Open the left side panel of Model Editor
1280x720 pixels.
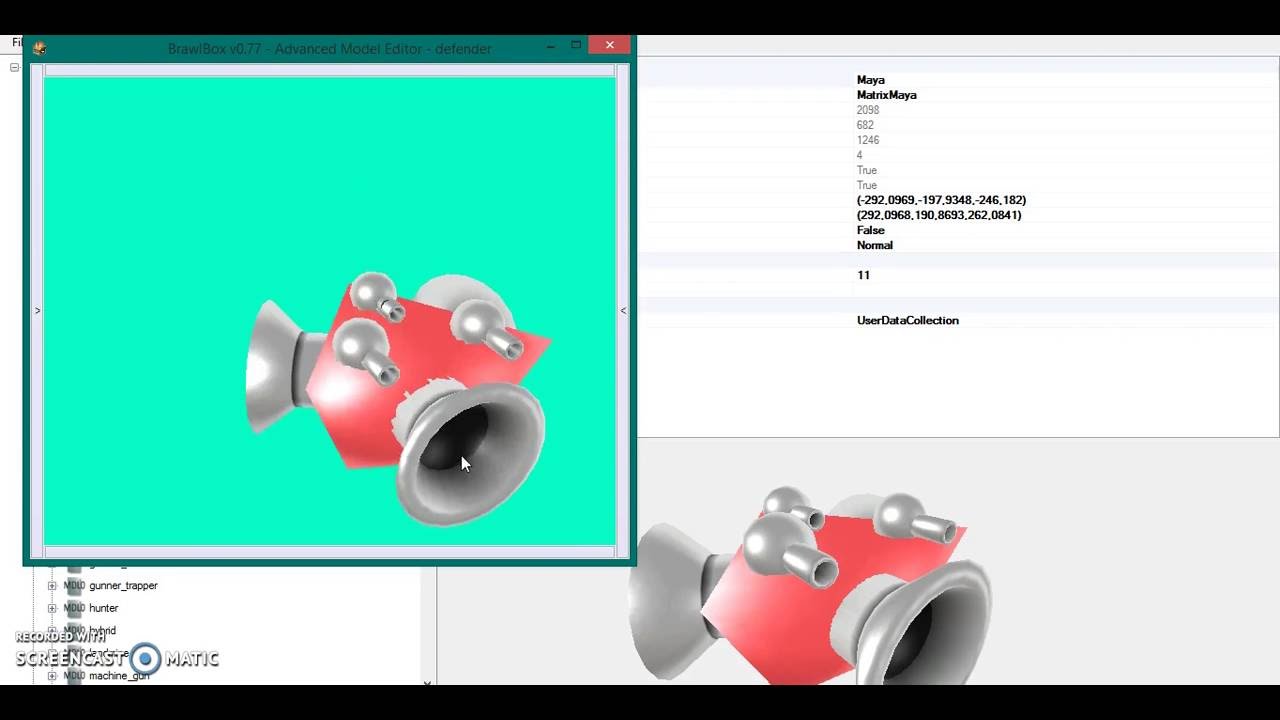coord(37,311)
